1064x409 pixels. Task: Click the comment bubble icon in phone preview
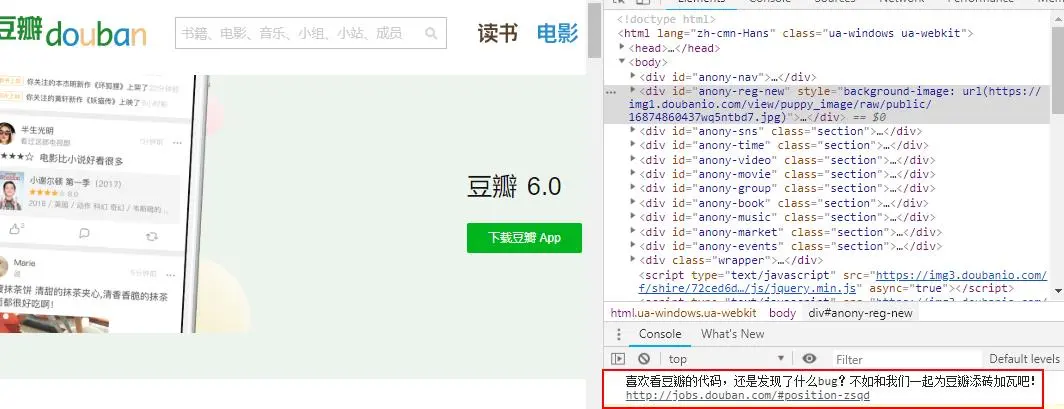point(84,233)
